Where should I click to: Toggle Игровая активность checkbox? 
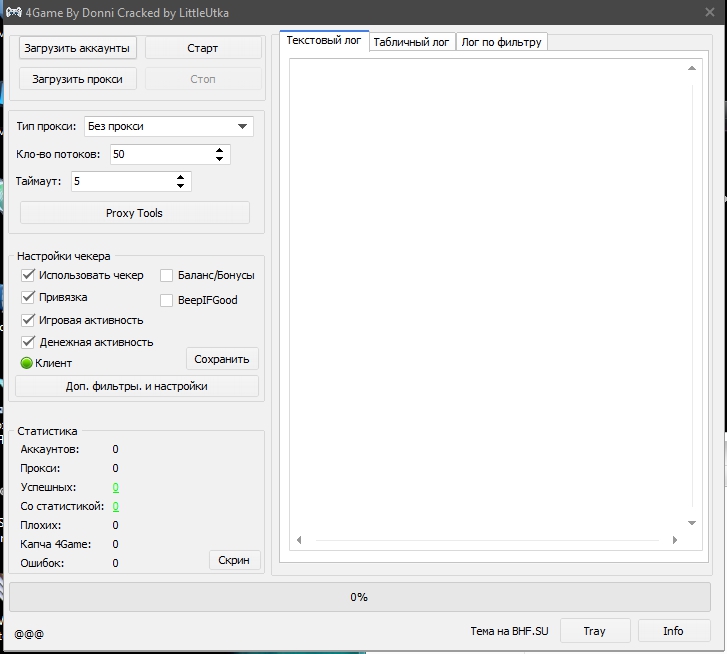coord(28,320)
